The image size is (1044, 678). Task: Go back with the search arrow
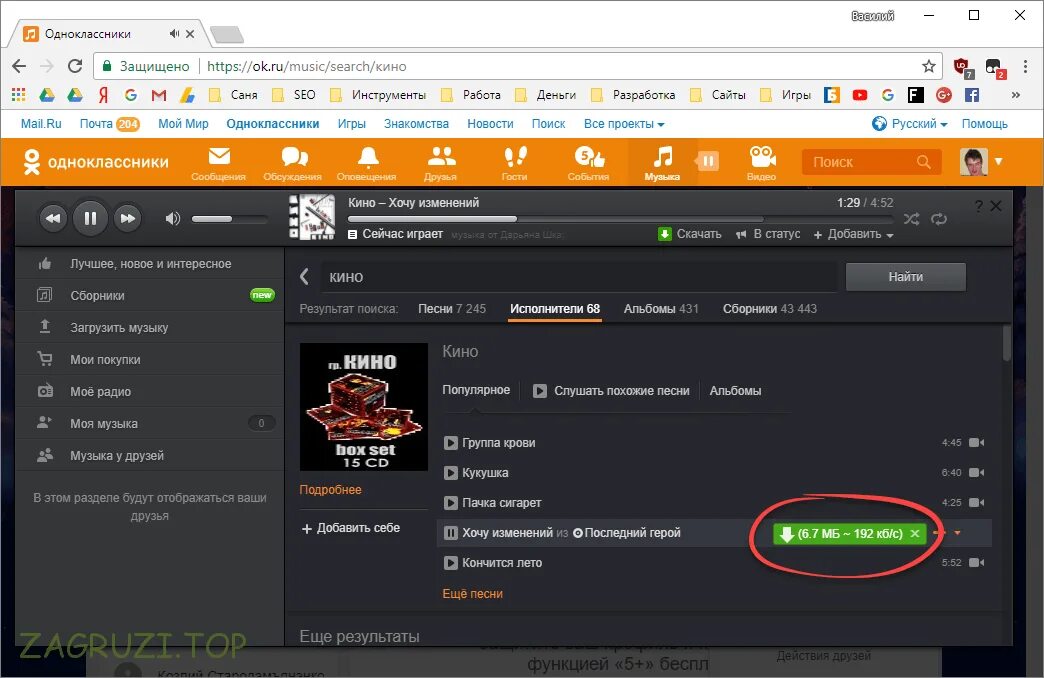tap(304, 276)
